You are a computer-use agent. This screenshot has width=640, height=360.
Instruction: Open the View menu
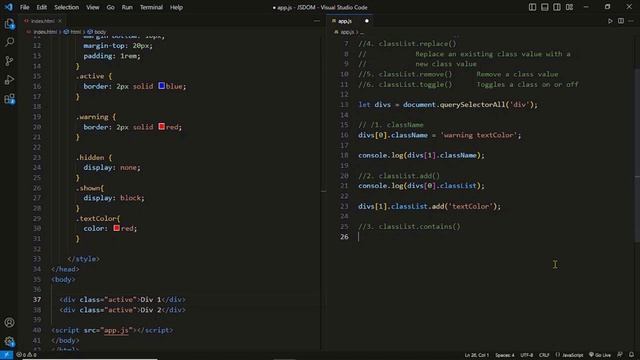[x=93, y=7]
